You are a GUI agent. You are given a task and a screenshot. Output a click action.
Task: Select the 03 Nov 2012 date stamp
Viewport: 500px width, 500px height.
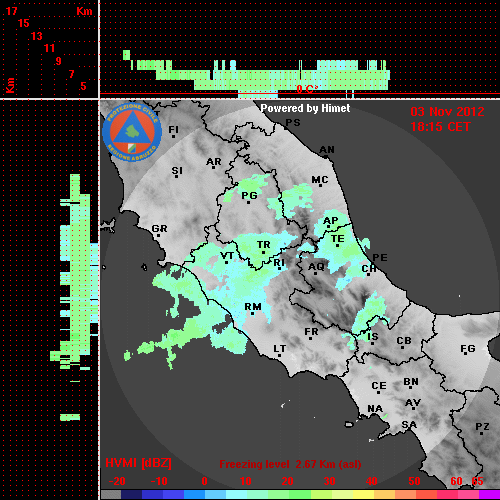pos(447,112)
